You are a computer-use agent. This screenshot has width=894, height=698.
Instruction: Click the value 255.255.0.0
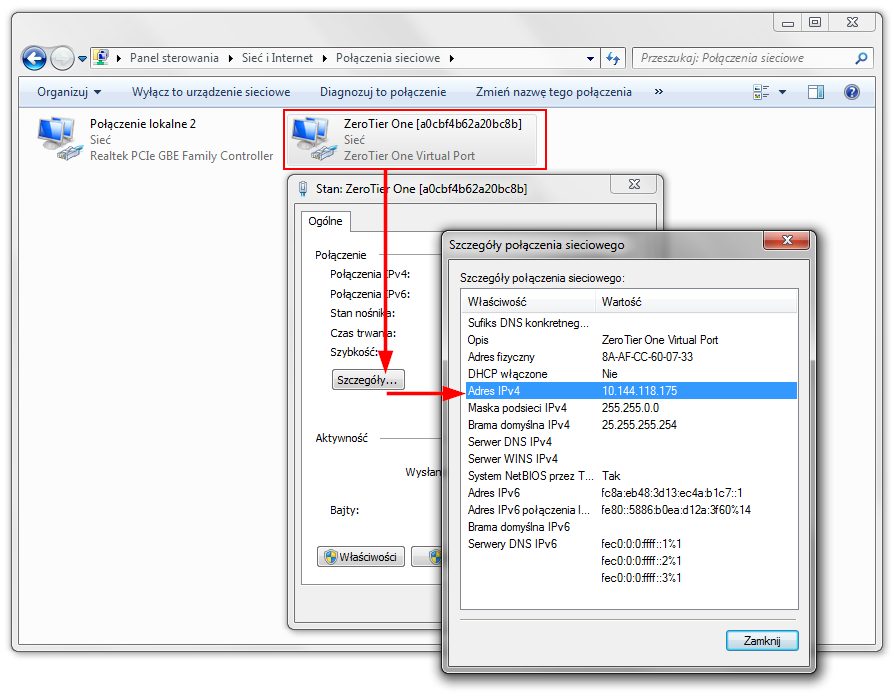pyautogui.click(x=630, y=408)
